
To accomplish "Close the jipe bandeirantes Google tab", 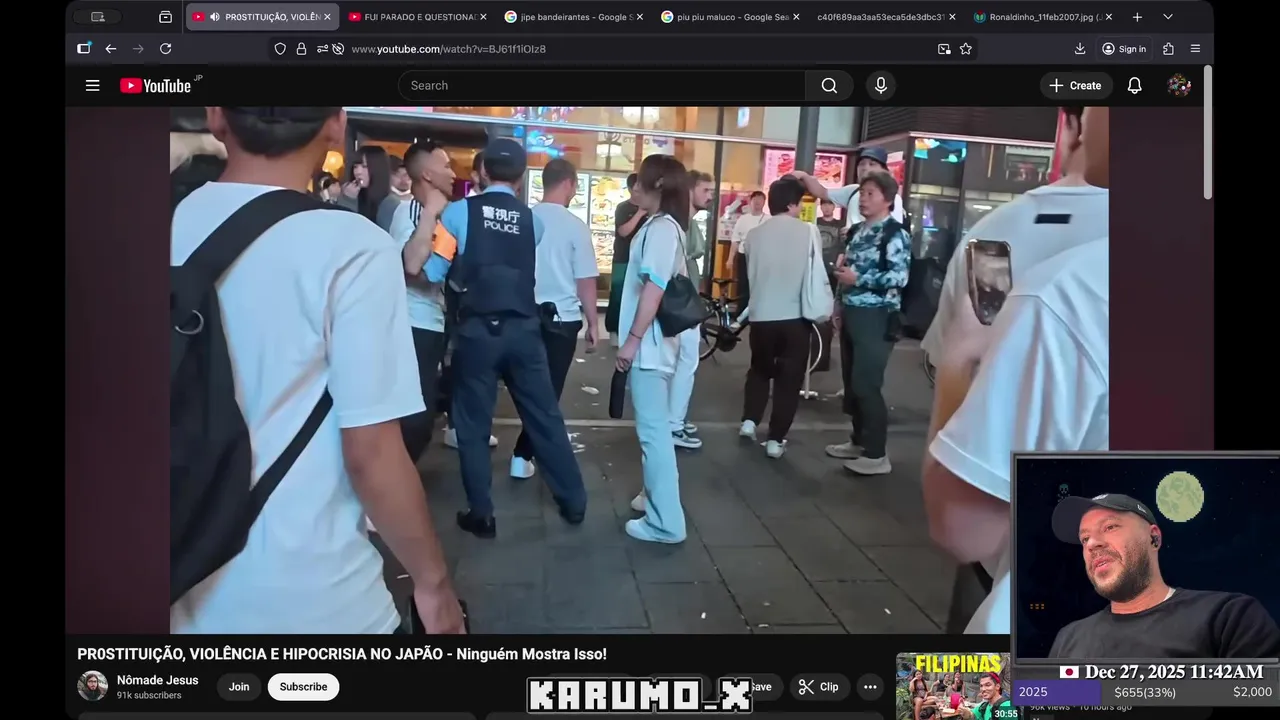I will coord(640,17).
